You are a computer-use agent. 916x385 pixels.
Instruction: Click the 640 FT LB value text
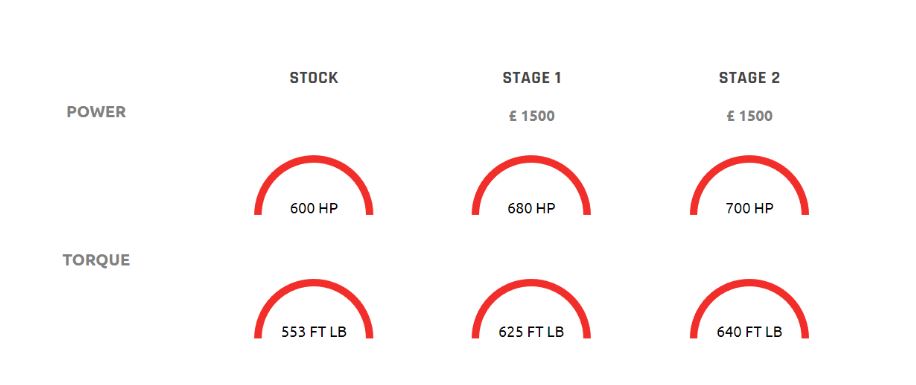(x=750, y=332)
